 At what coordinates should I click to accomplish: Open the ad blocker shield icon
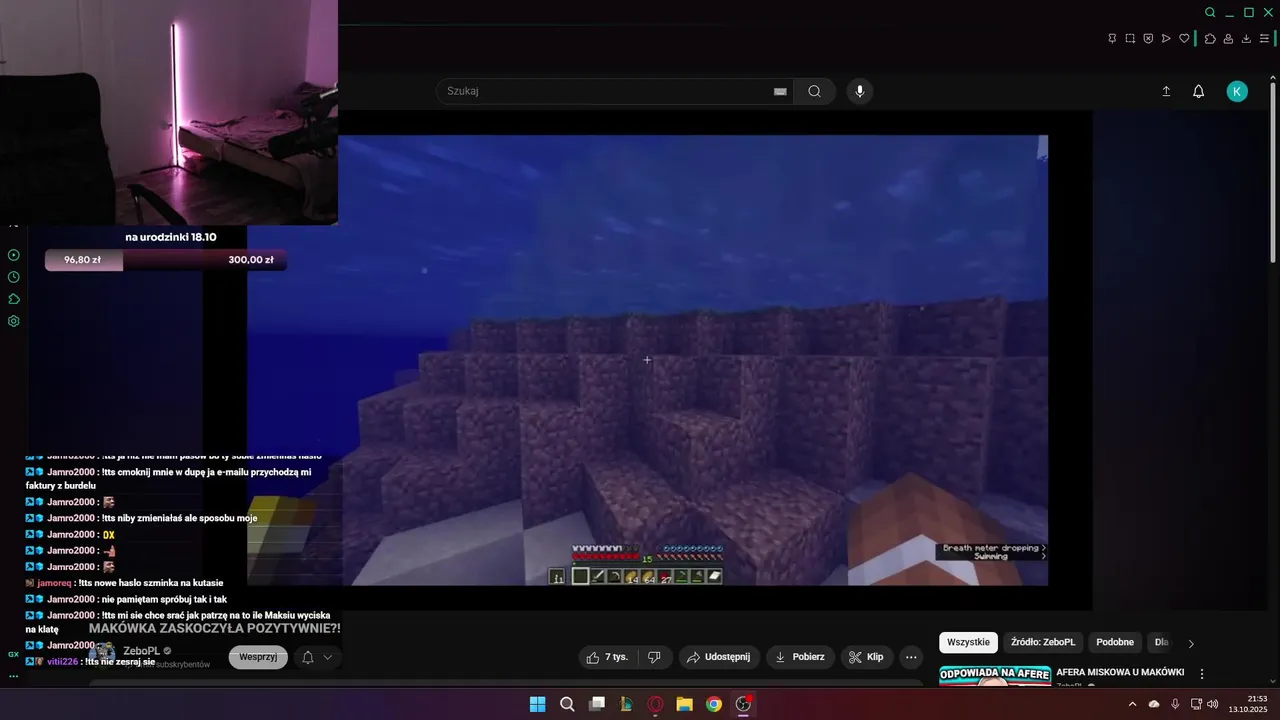coord(1148,39)
